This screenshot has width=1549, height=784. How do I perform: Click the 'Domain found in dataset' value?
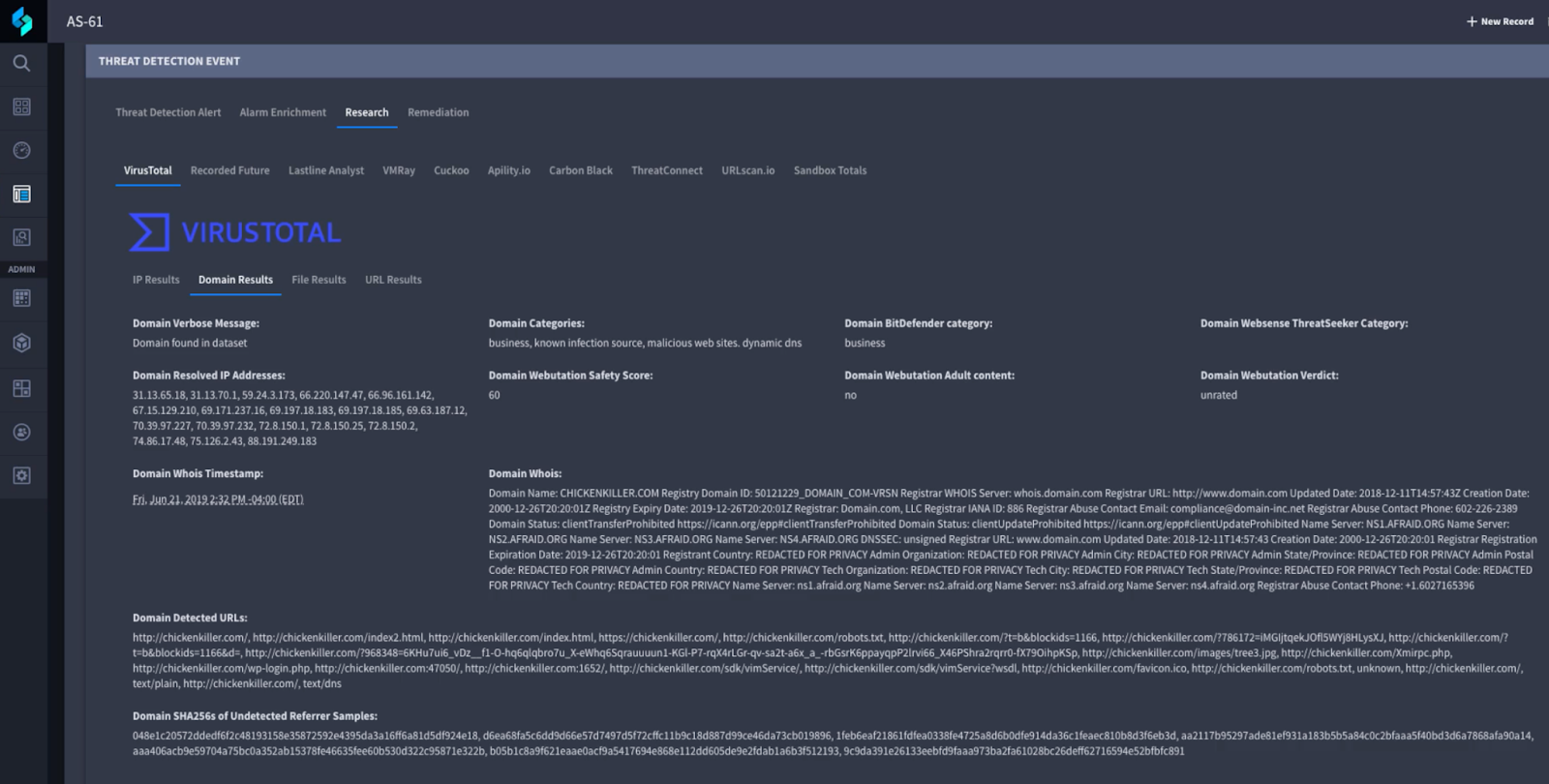[190, 343]
